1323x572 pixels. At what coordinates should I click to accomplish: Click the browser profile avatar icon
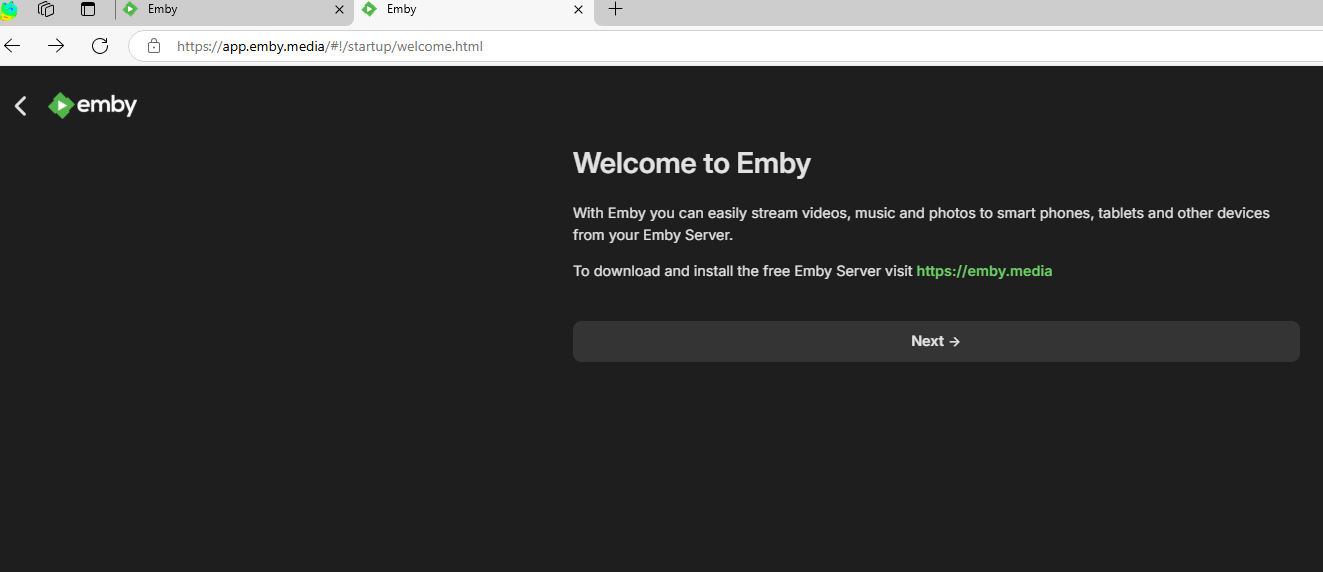(9, 10)
